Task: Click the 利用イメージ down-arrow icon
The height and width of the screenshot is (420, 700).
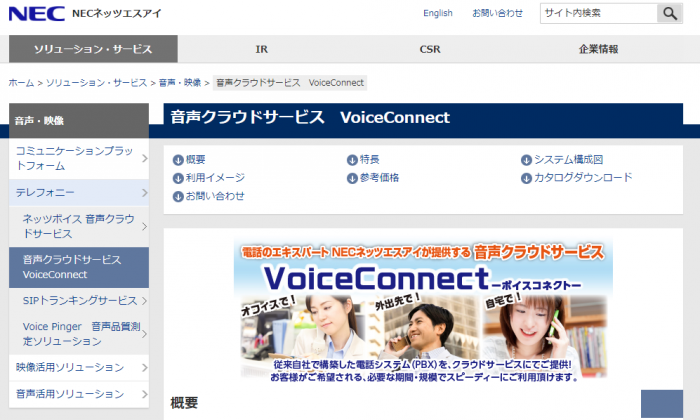Action: pos(178,178)
